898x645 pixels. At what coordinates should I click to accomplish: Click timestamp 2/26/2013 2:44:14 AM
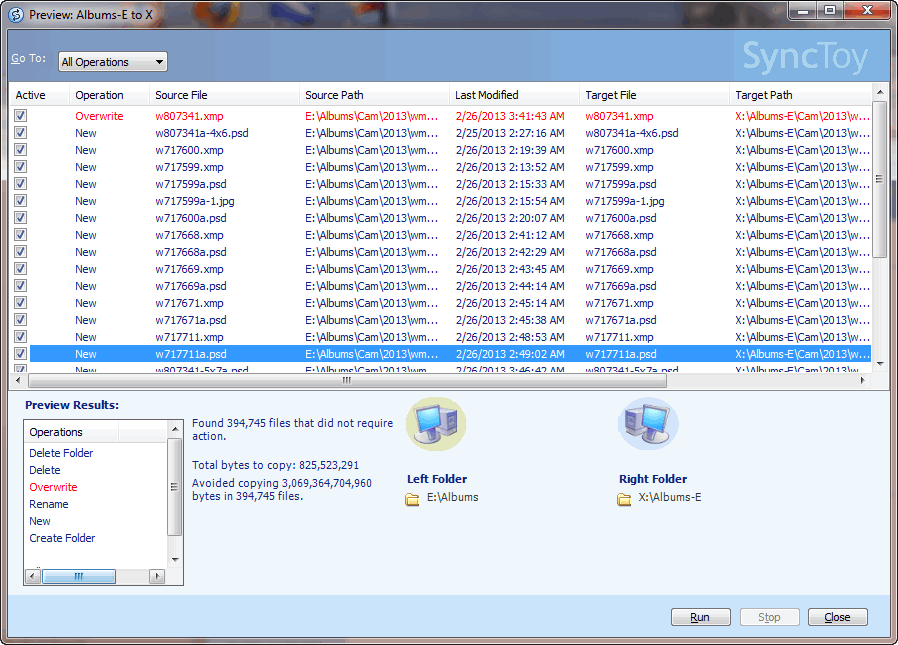[x=510, y=286]
